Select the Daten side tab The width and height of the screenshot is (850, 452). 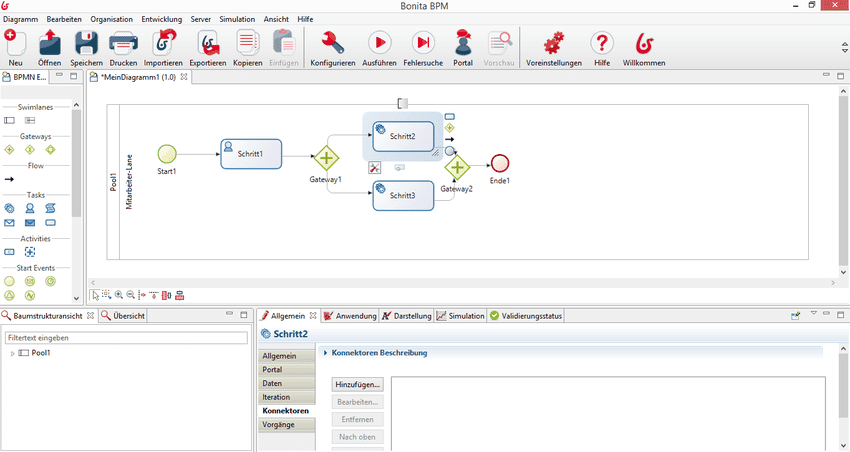(286, 383)
